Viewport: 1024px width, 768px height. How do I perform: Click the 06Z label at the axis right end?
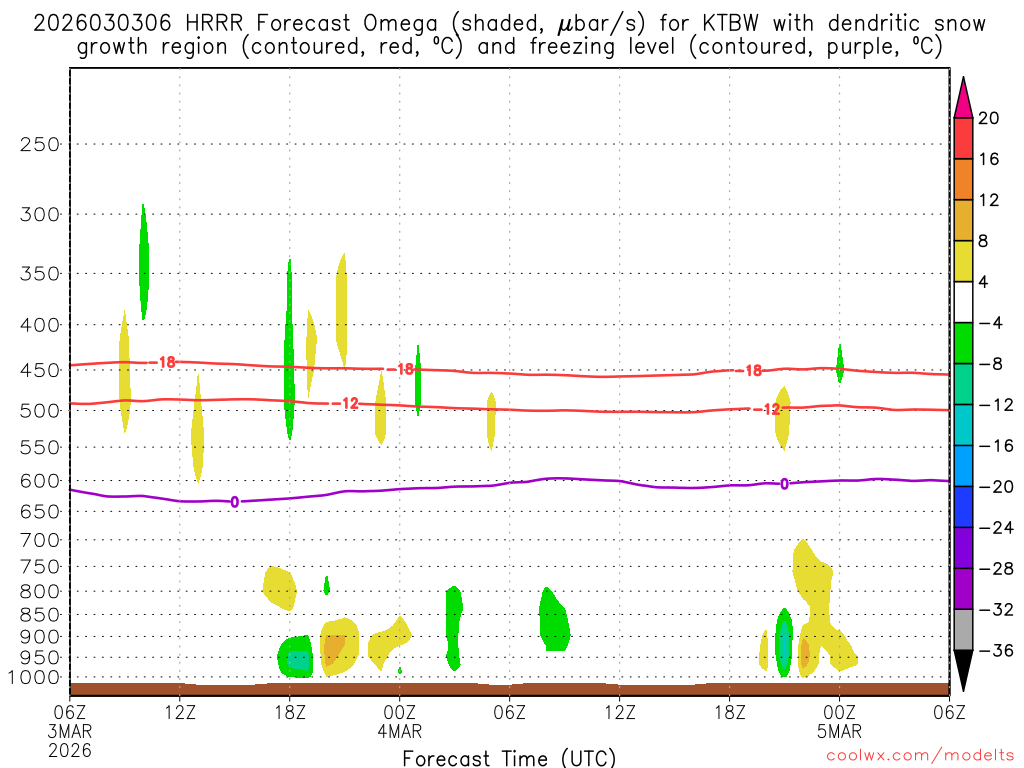click(949, 712)
